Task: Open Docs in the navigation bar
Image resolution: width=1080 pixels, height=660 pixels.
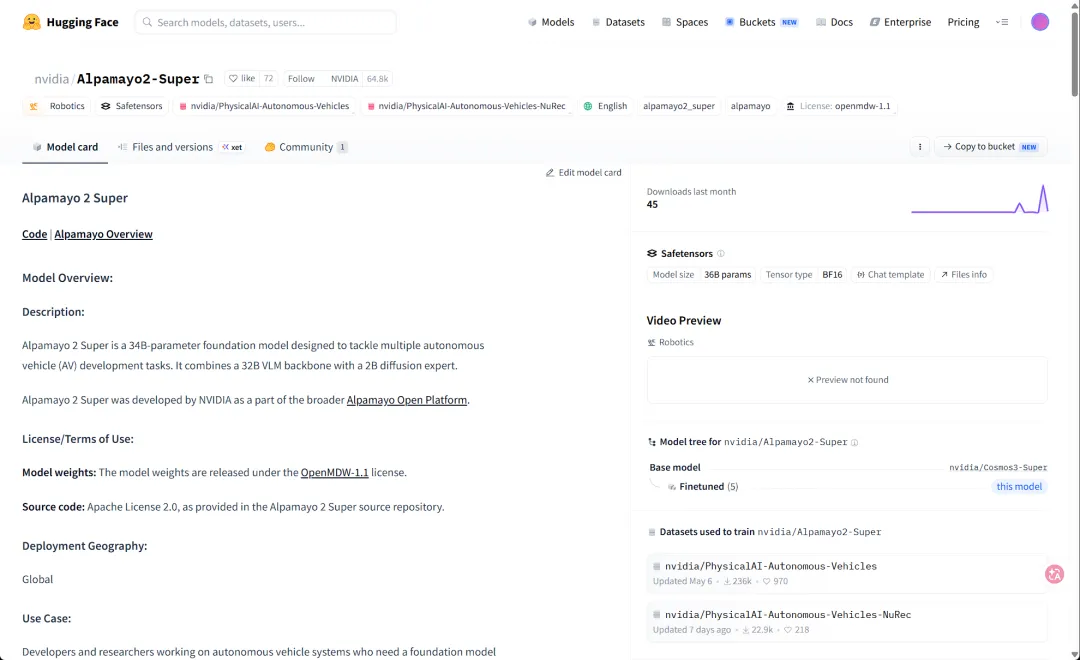Action: tap(834, 22)
